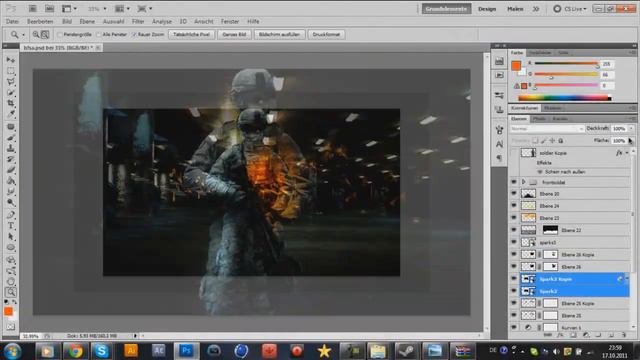The image size is (640, 360).
Task: Open the Bearbeiten menu
Action: 40,22
